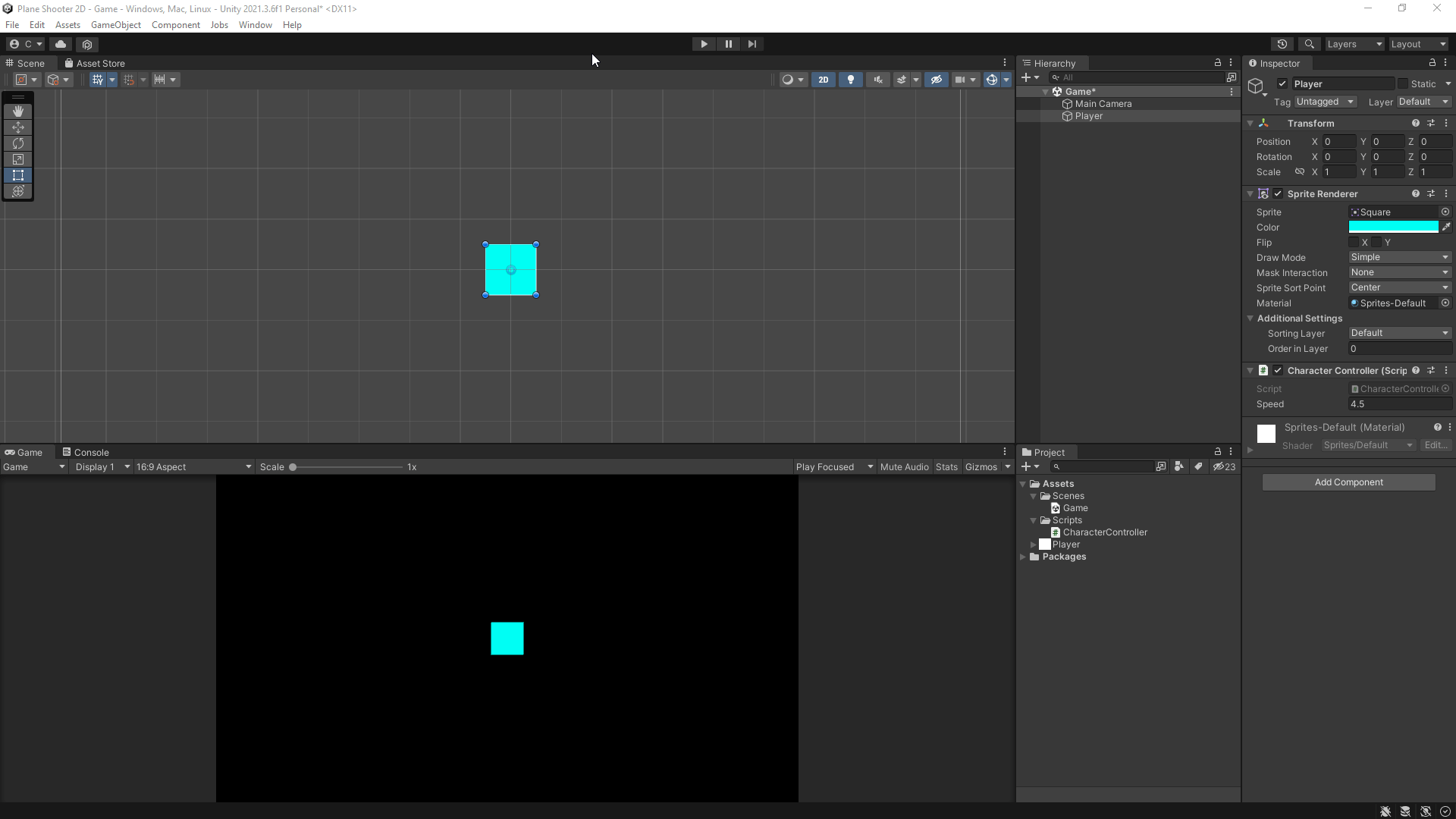The image size is (1456, 819).
Task: Open the Layers dropdown
Action: point(1354,44)
